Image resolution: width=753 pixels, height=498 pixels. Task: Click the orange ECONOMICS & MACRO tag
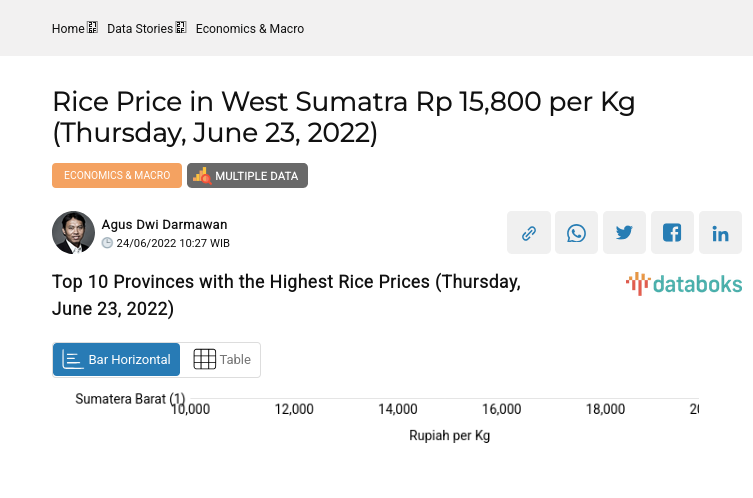pos(117,176)
